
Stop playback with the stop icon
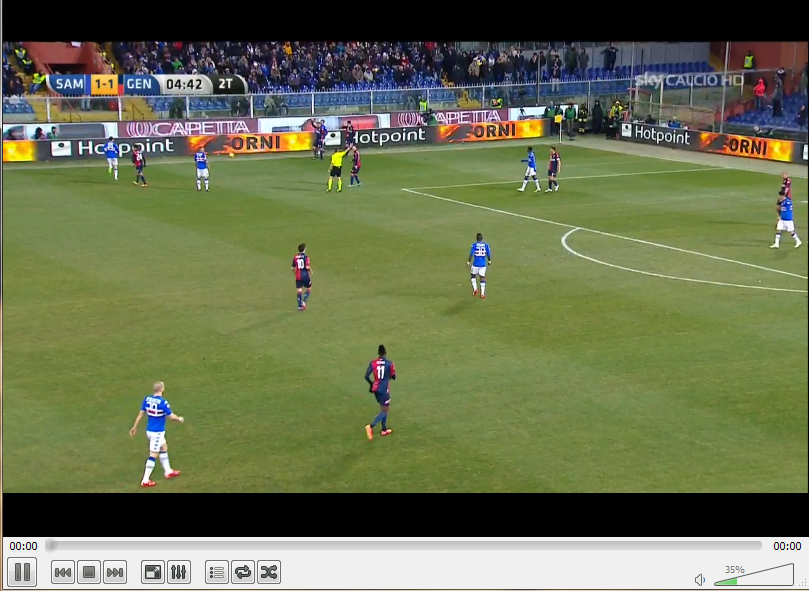coord(87,572)
